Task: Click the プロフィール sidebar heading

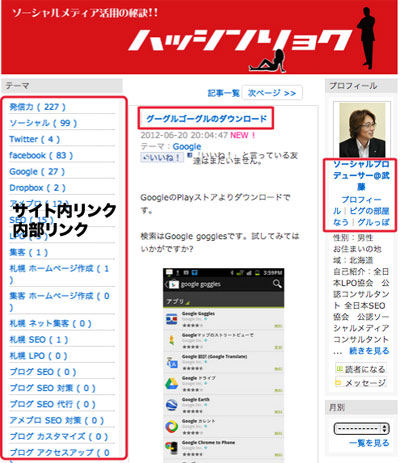Action: (361, 86)
